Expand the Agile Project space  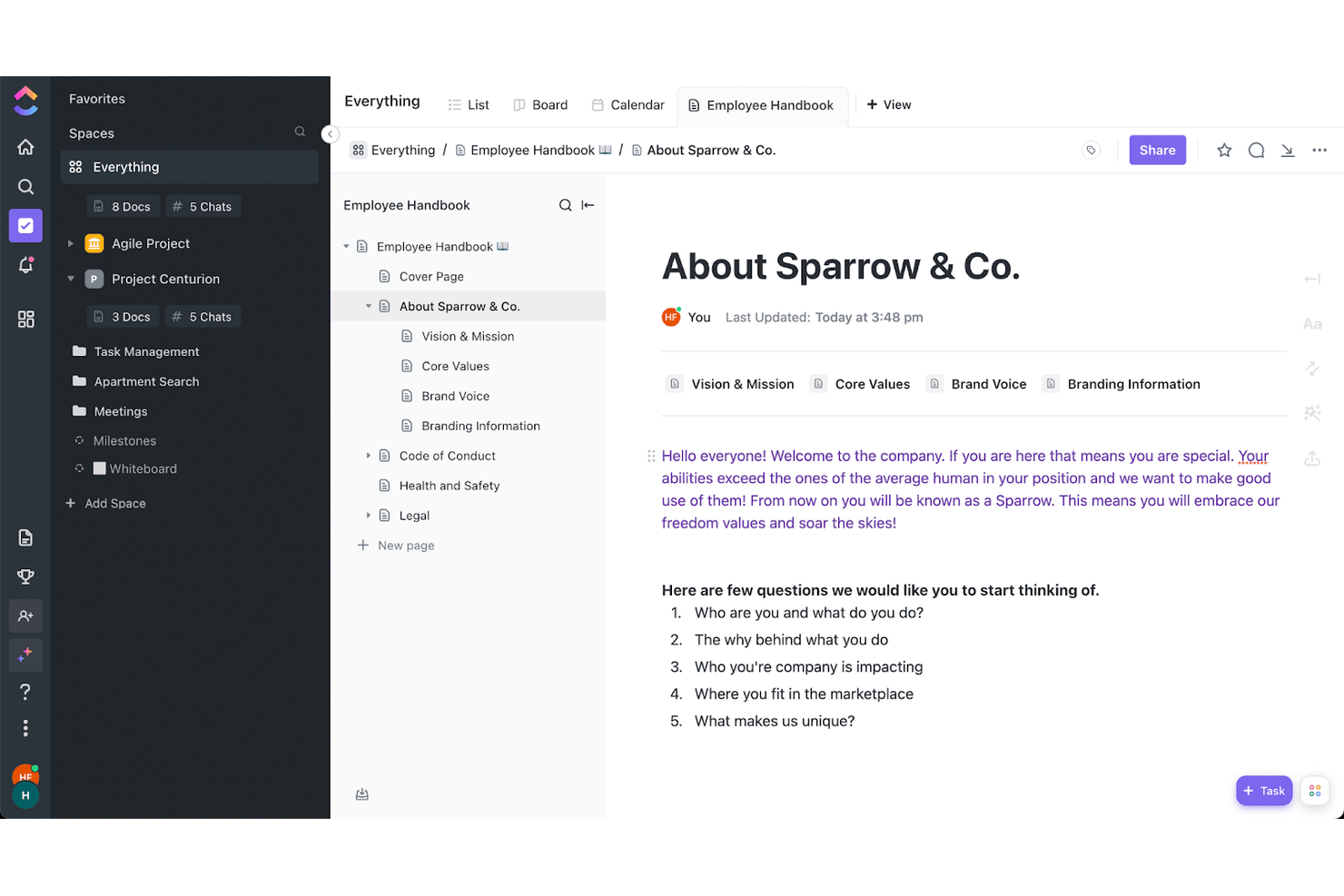coord(71,243)
